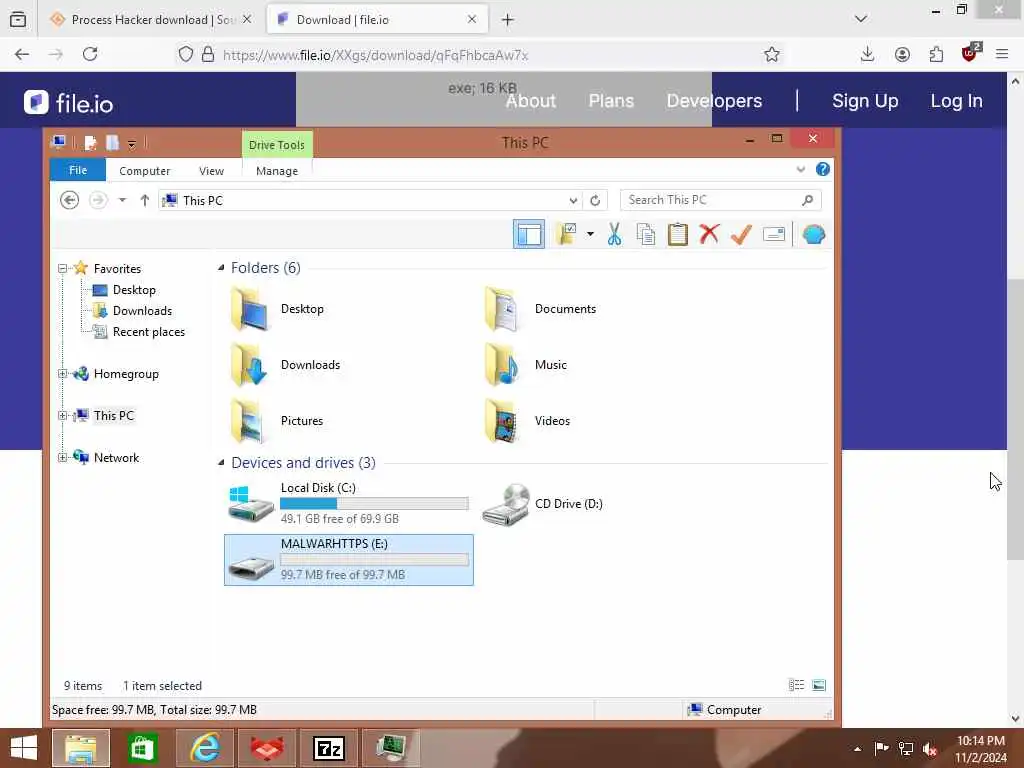
Task: Expand the Homegroup tree node
Action: pos(63,374)
